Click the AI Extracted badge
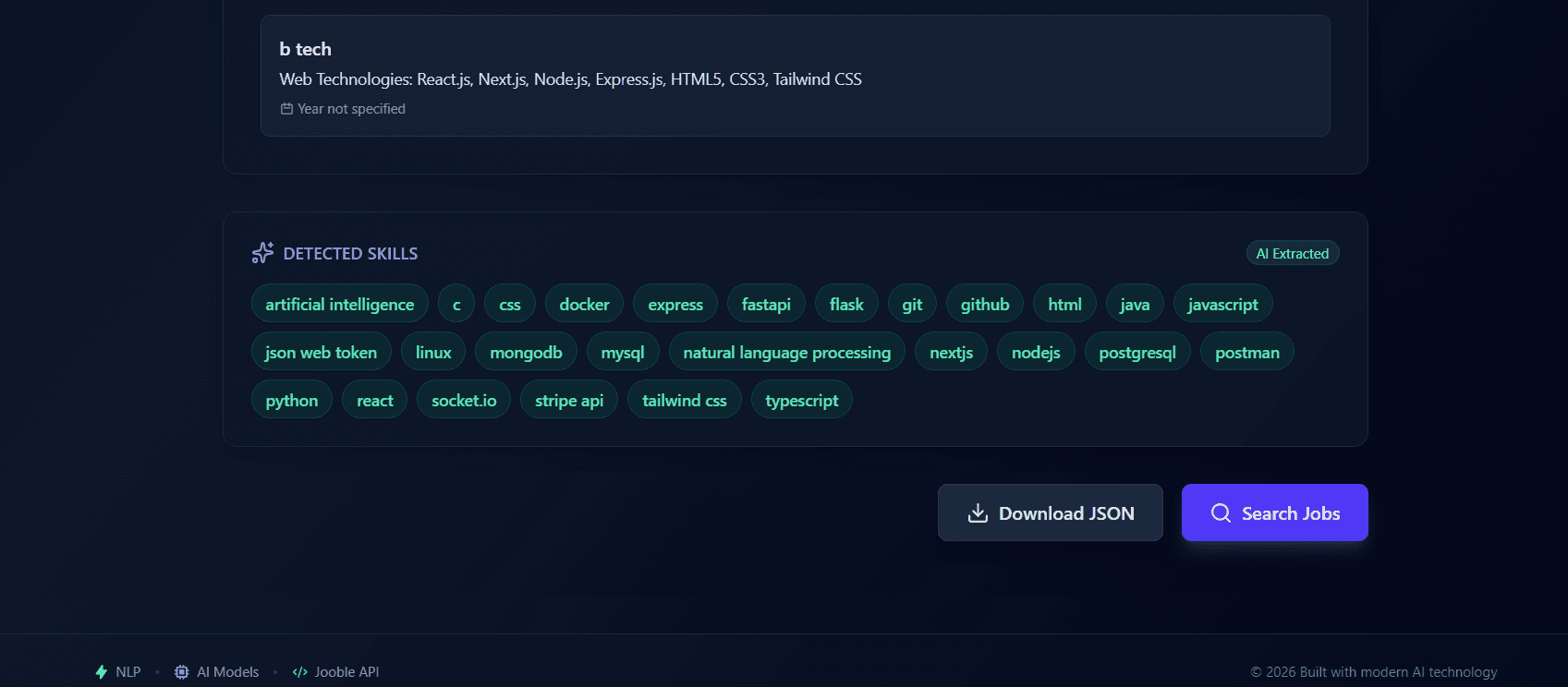This screenshot has height=687, width=1568. [x=1292, y=254]
